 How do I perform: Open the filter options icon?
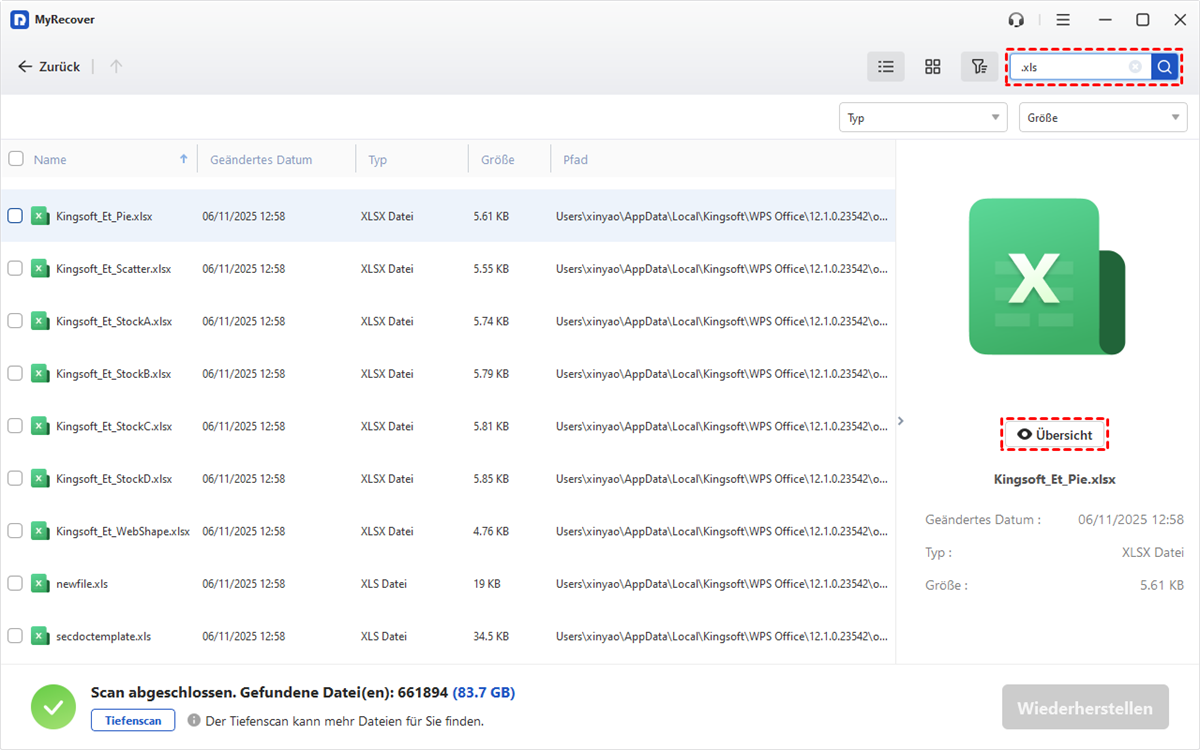click(x=979, y=67)
